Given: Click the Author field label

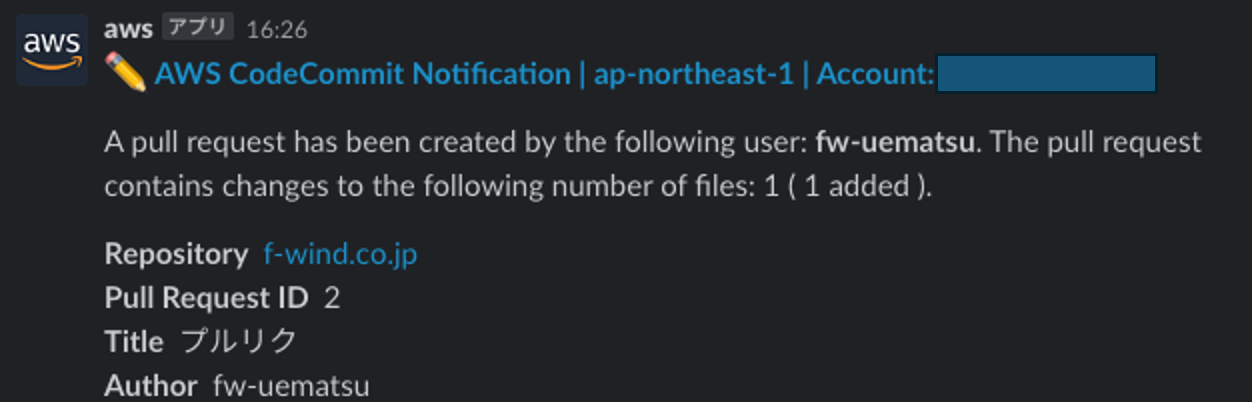Looking at the screenshot, I should click(x=151, y=386).
